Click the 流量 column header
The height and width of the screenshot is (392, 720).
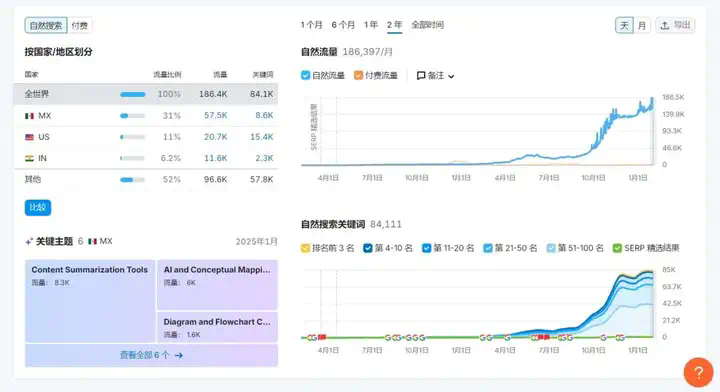(220, 74)
